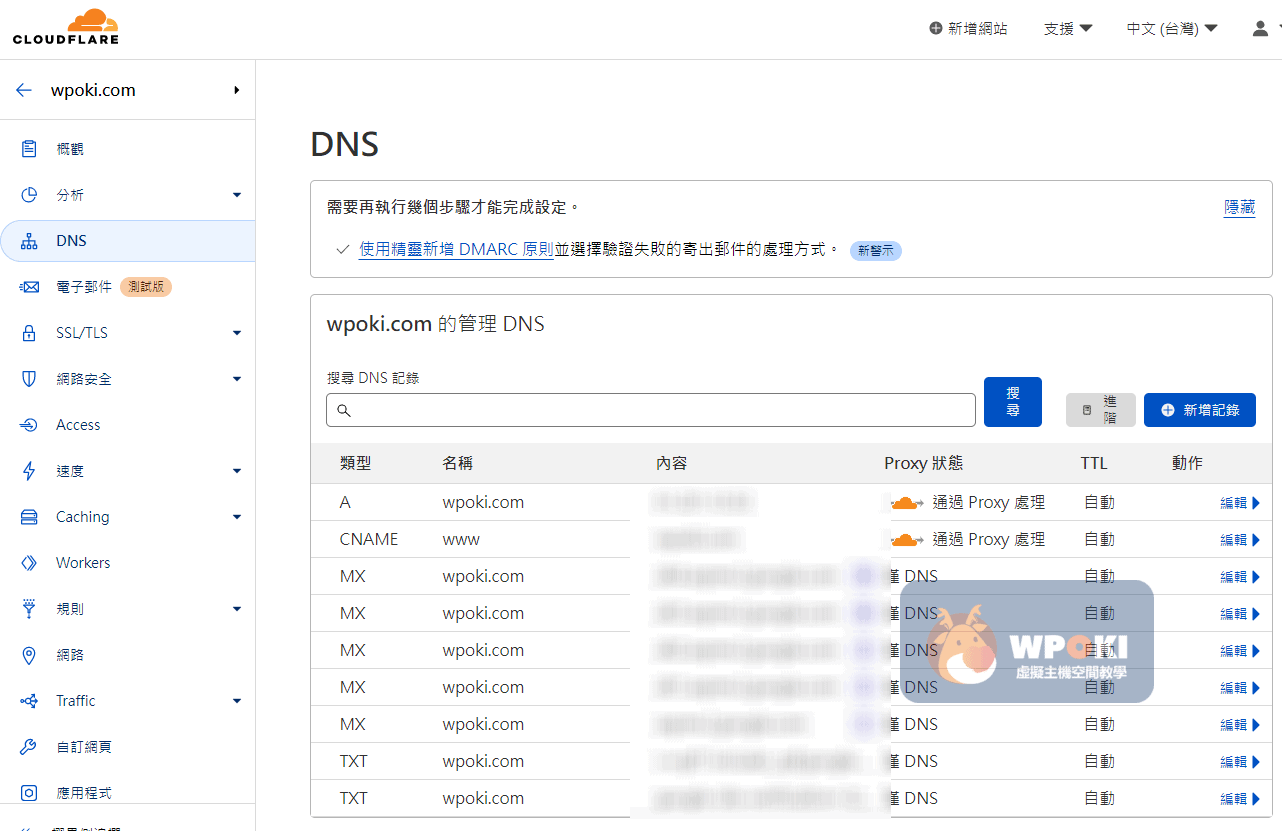
Task: Click the 新增記錄 add record button
Action: (1199, 410)
